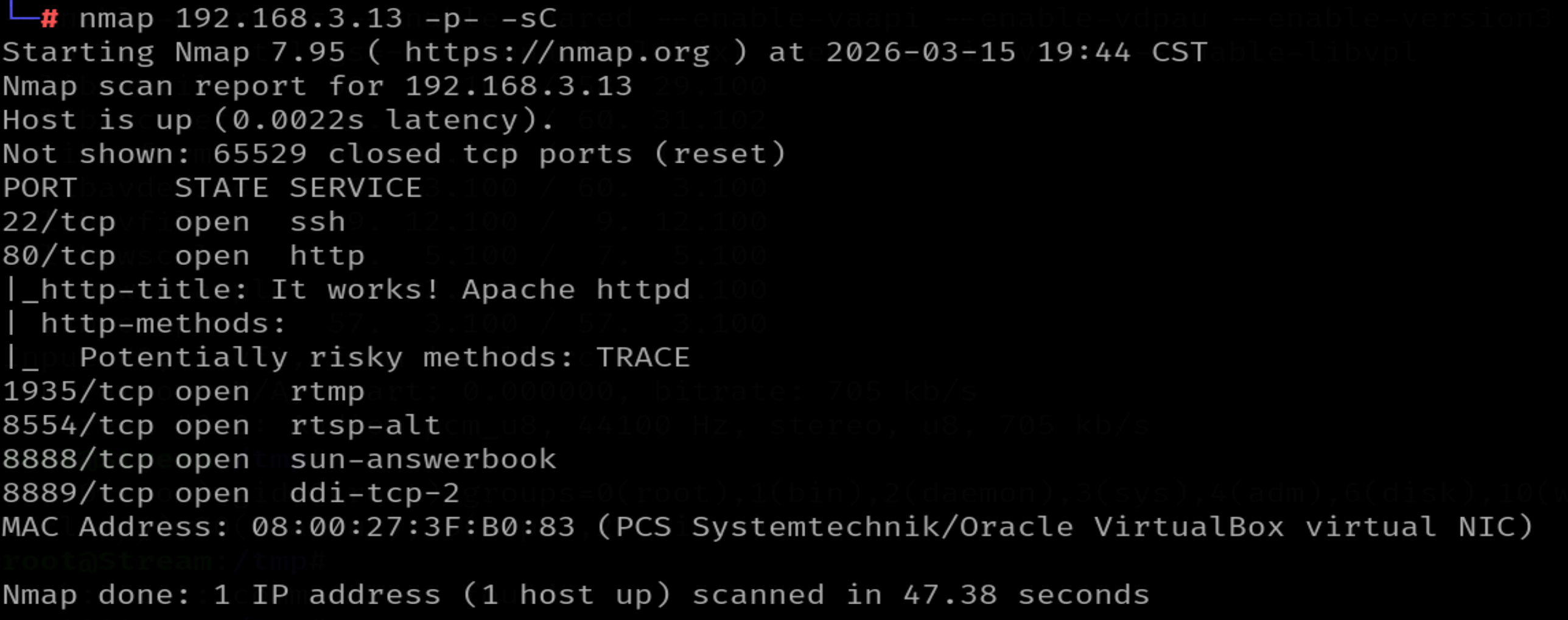Click the rtsp-alt service name
The image size is (1568, 620).
(x=365, y=426)
